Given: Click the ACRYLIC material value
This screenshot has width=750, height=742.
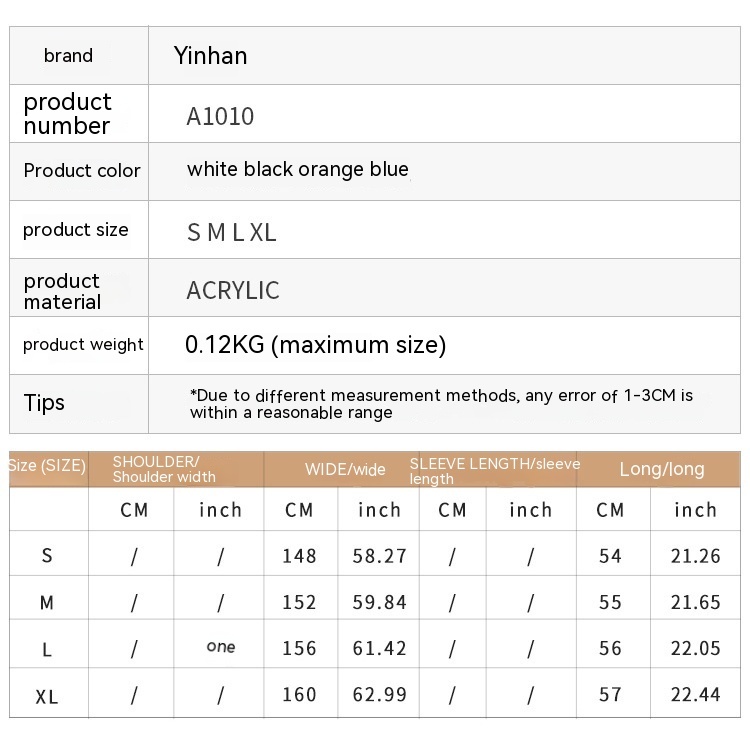Looking at the screenshot, I should coord(232,291).
